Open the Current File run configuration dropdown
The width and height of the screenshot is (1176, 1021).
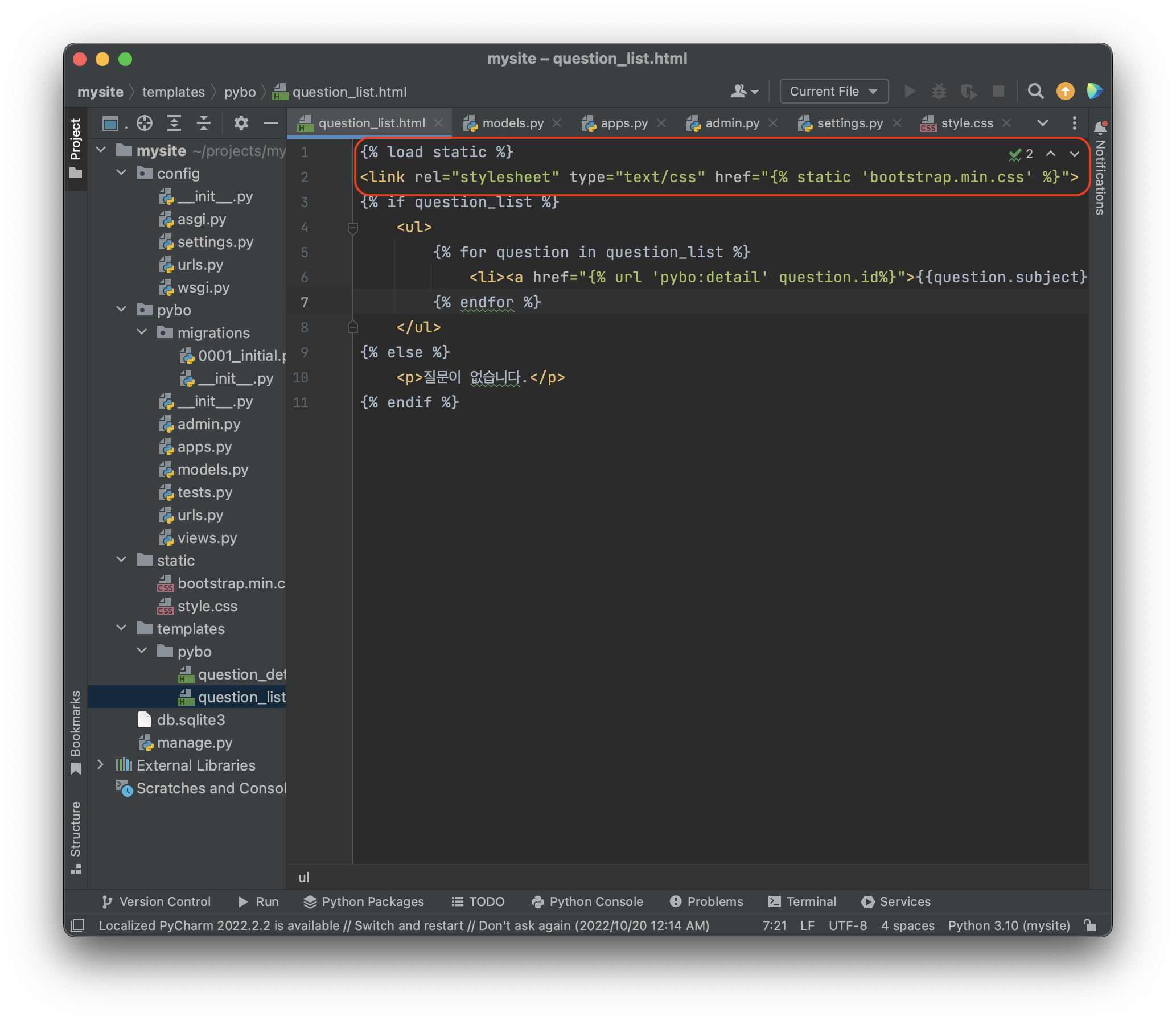click(833, 91)
